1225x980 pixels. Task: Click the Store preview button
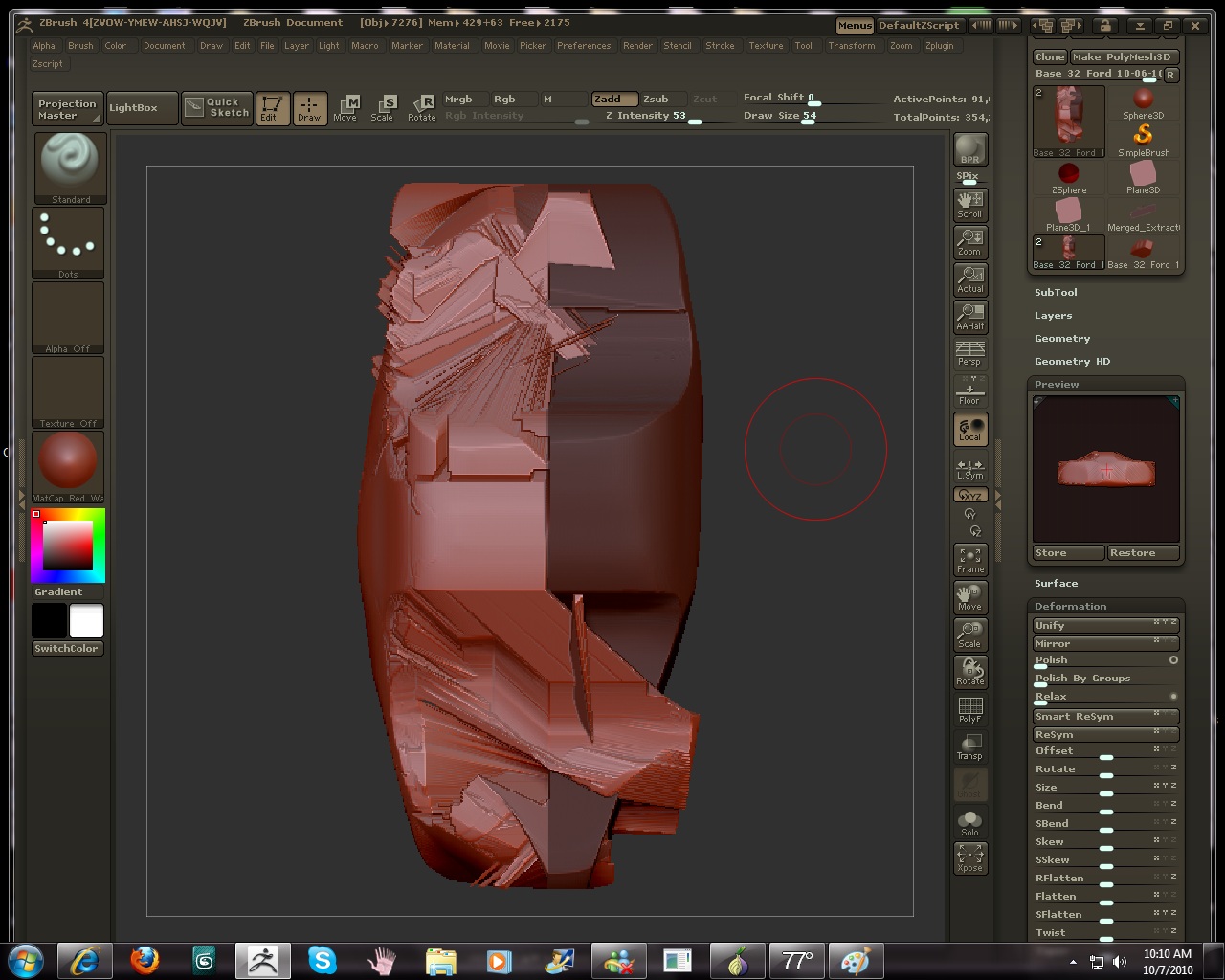[x=1069, y=553]
